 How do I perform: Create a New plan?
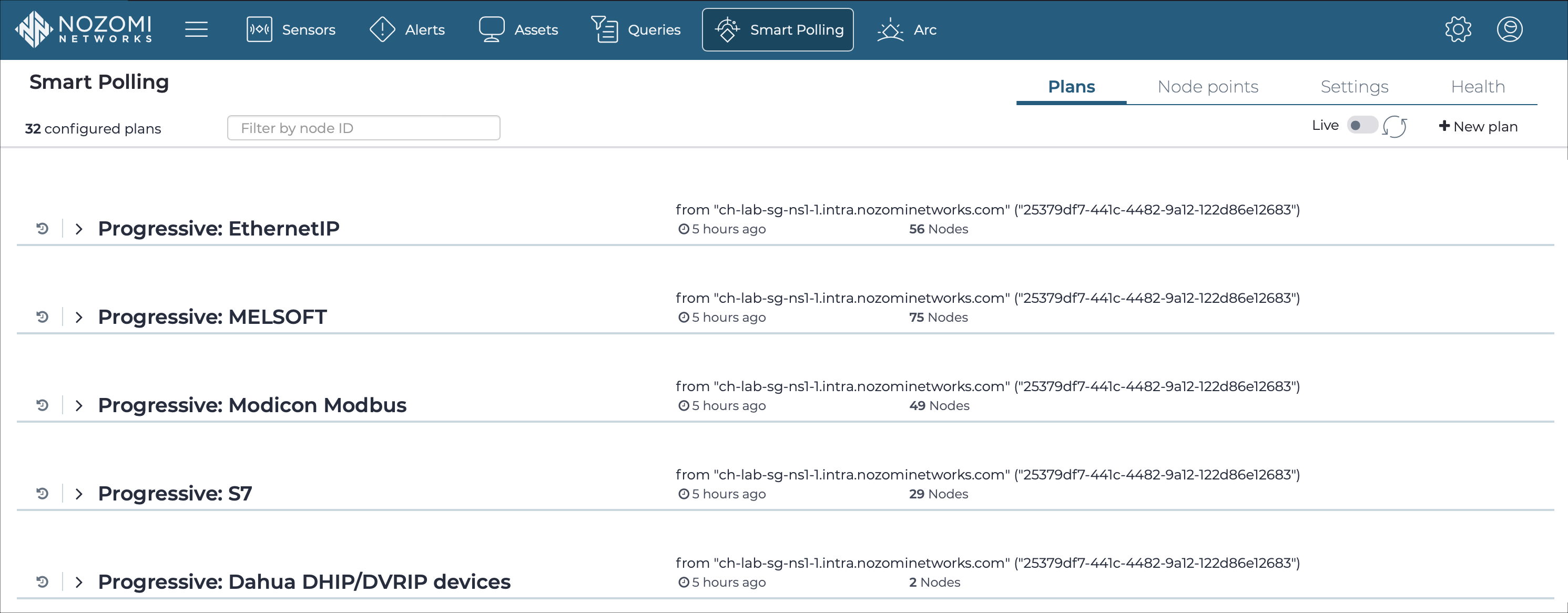pos(1478,127)
